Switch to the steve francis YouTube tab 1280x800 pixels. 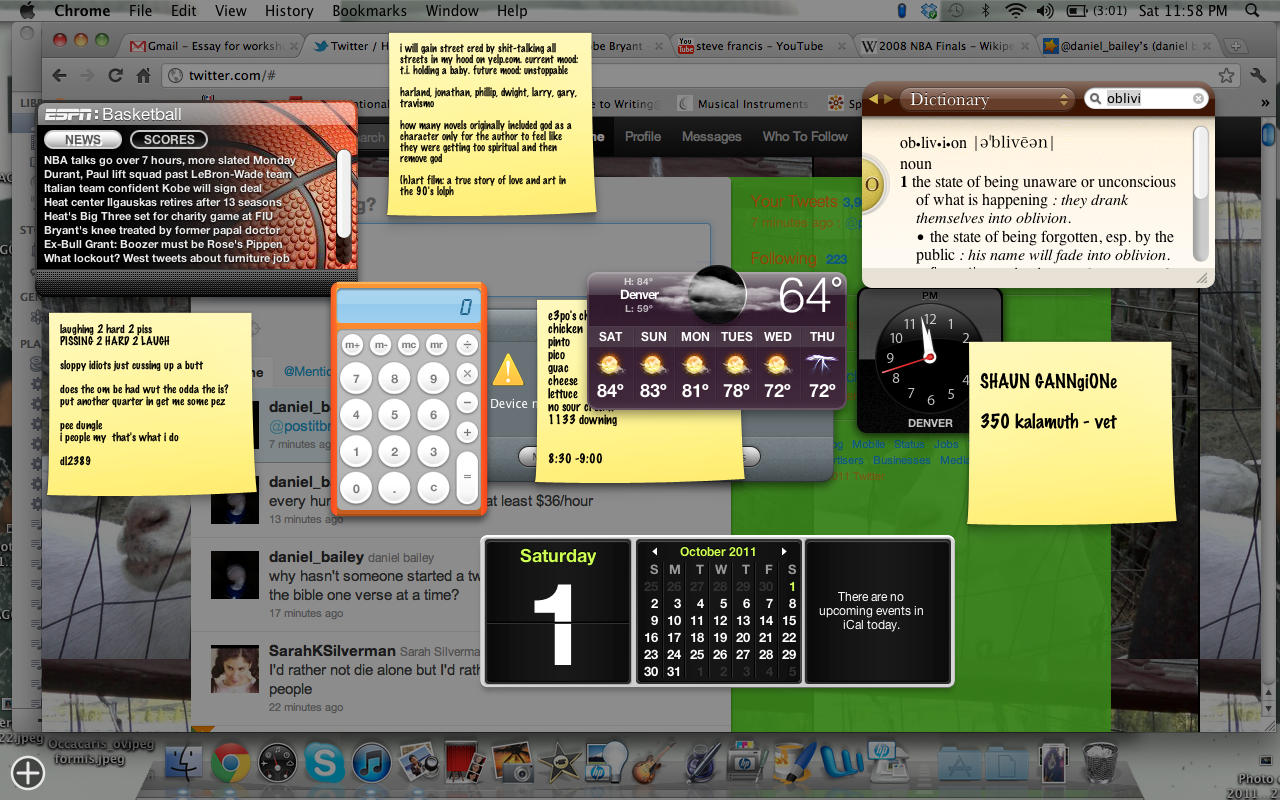(760, 46)
